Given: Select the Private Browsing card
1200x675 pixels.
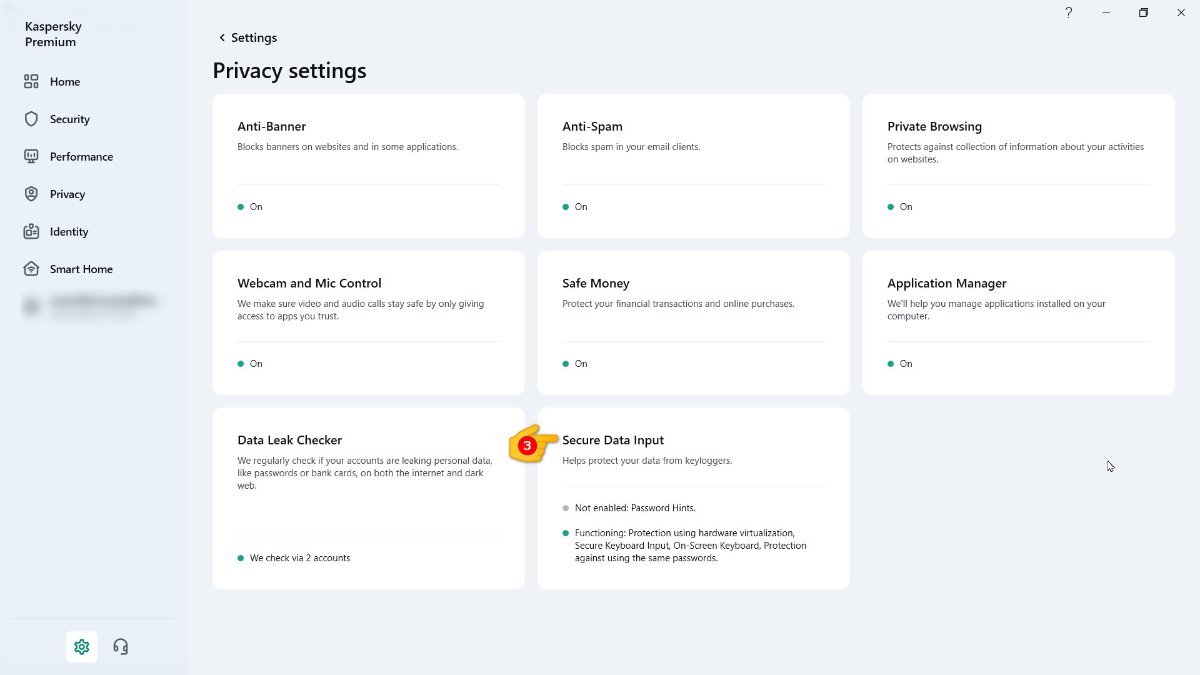Looking at the screenshot, I should tap(1018, 166).
